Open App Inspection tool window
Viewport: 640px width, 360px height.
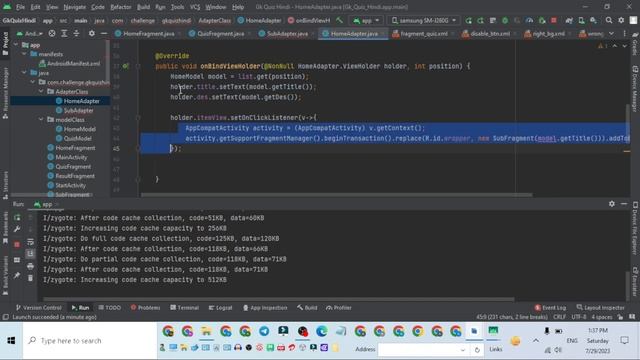tap(265, 308)
